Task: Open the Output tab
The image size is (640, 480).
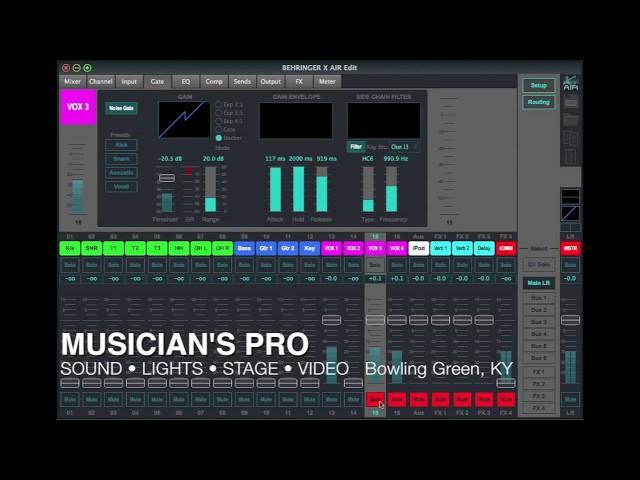Action: pos(271,82)
